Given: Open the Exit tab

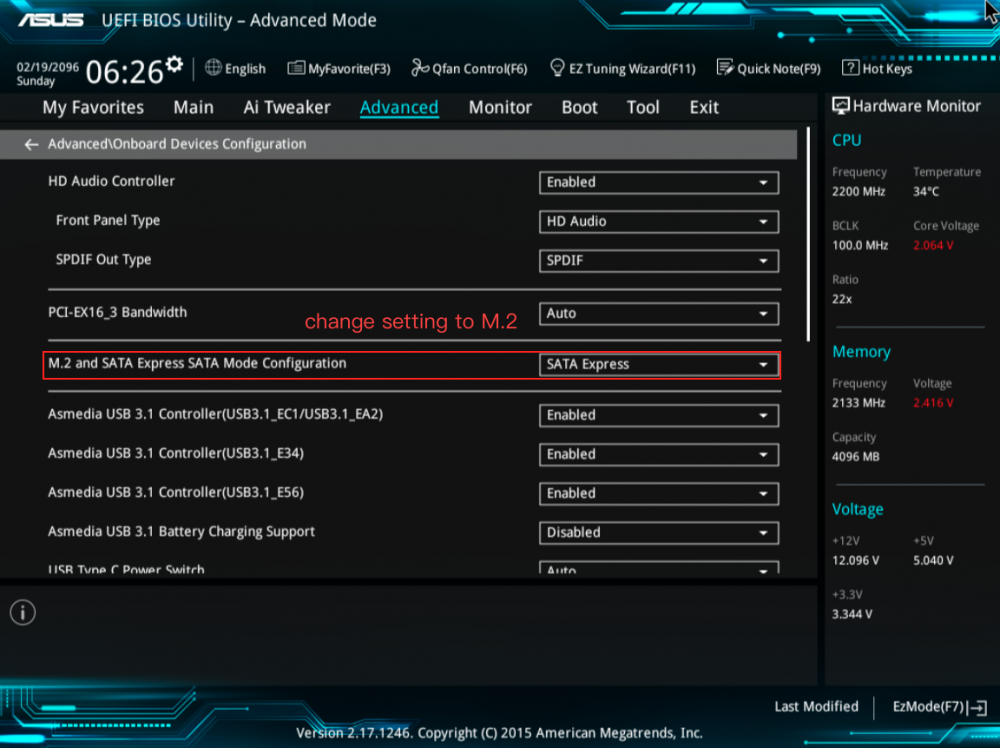Looking at the screenshot, I should [704, 107].
